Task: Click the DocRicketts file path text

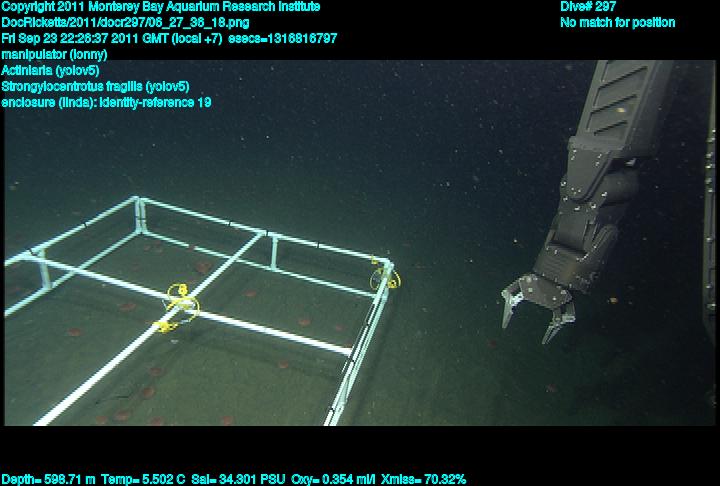Action: pyautogui.click(x=126, y=22)
